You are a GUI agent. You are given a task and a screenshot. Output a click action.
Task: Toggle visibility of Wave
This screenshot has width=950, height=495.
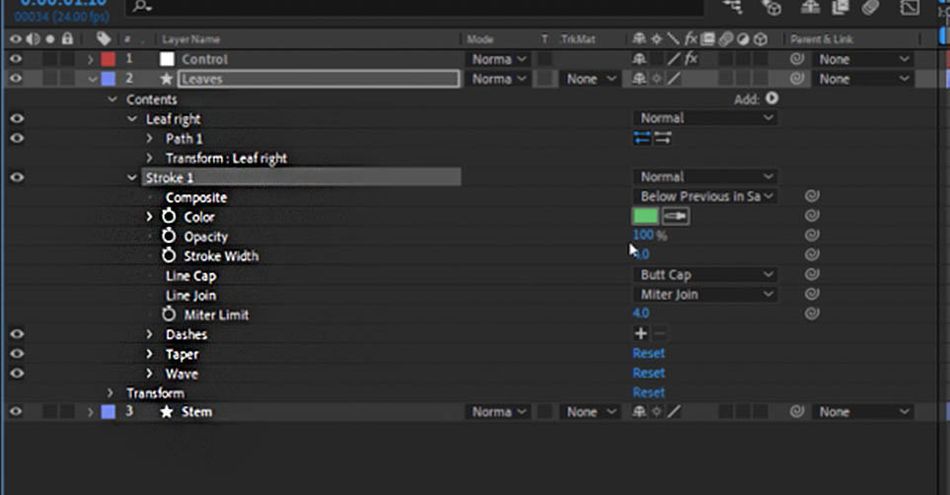click(x=16, y=373)
